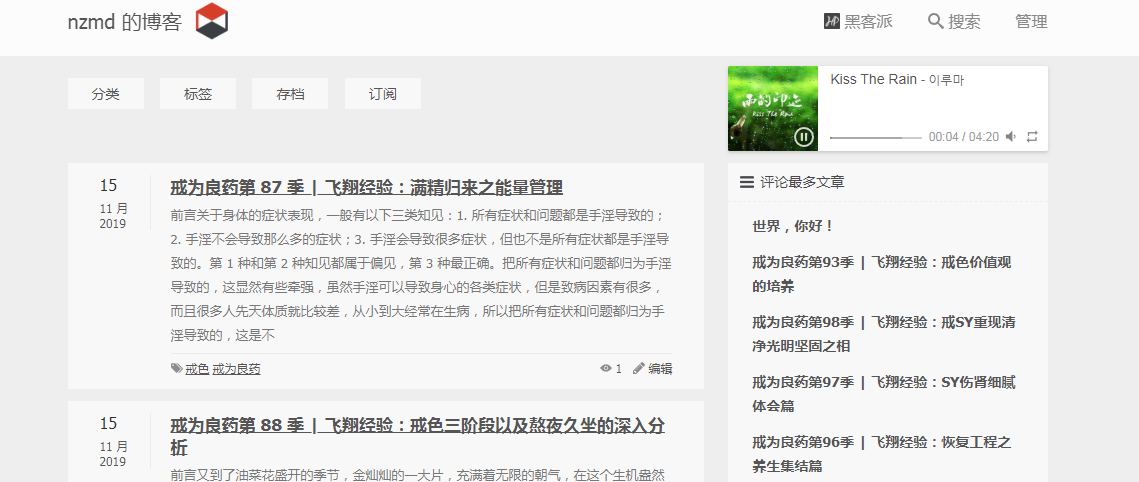Open article 戒为良药第 88 季 熬夜久坐
This screenshot has width=1139, height=482.
click(x=417, y=436)
